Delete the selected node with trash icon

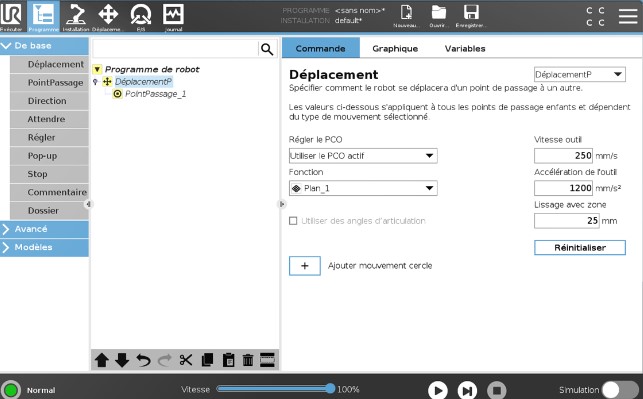point(248,360)
